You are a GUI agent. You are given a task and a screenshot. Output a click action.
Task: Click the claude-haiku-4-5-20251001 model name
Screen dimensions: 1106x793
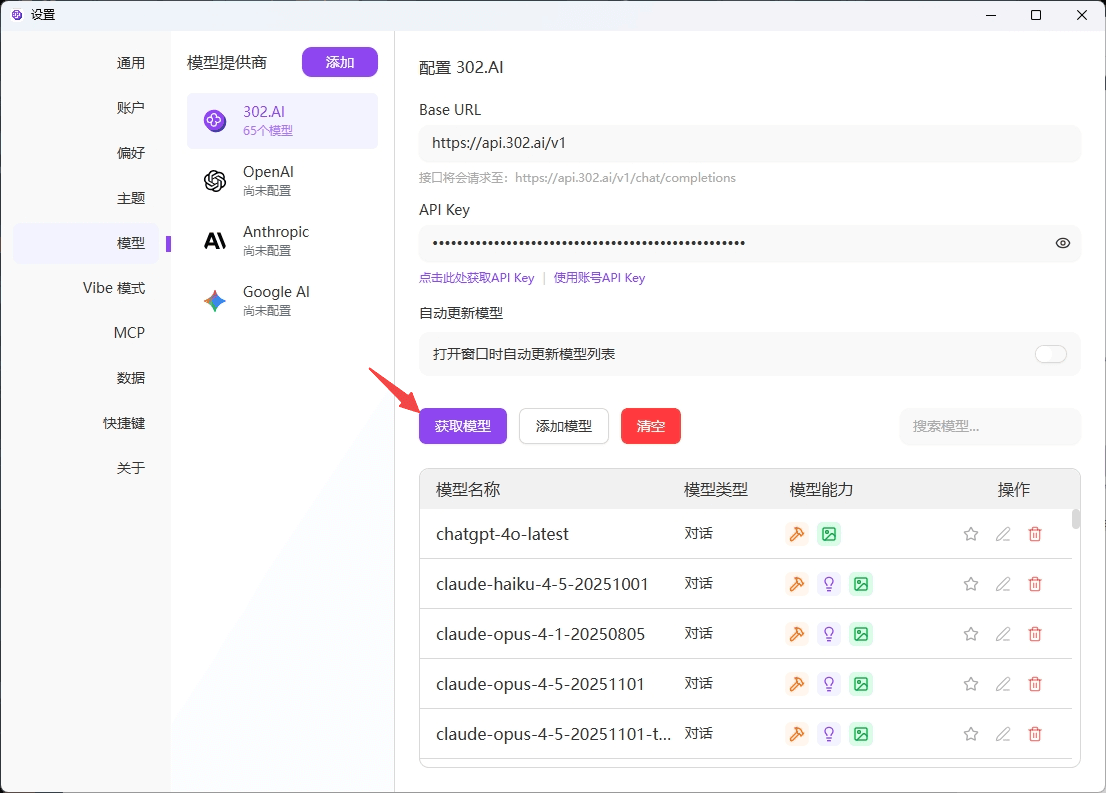point(542,584)
